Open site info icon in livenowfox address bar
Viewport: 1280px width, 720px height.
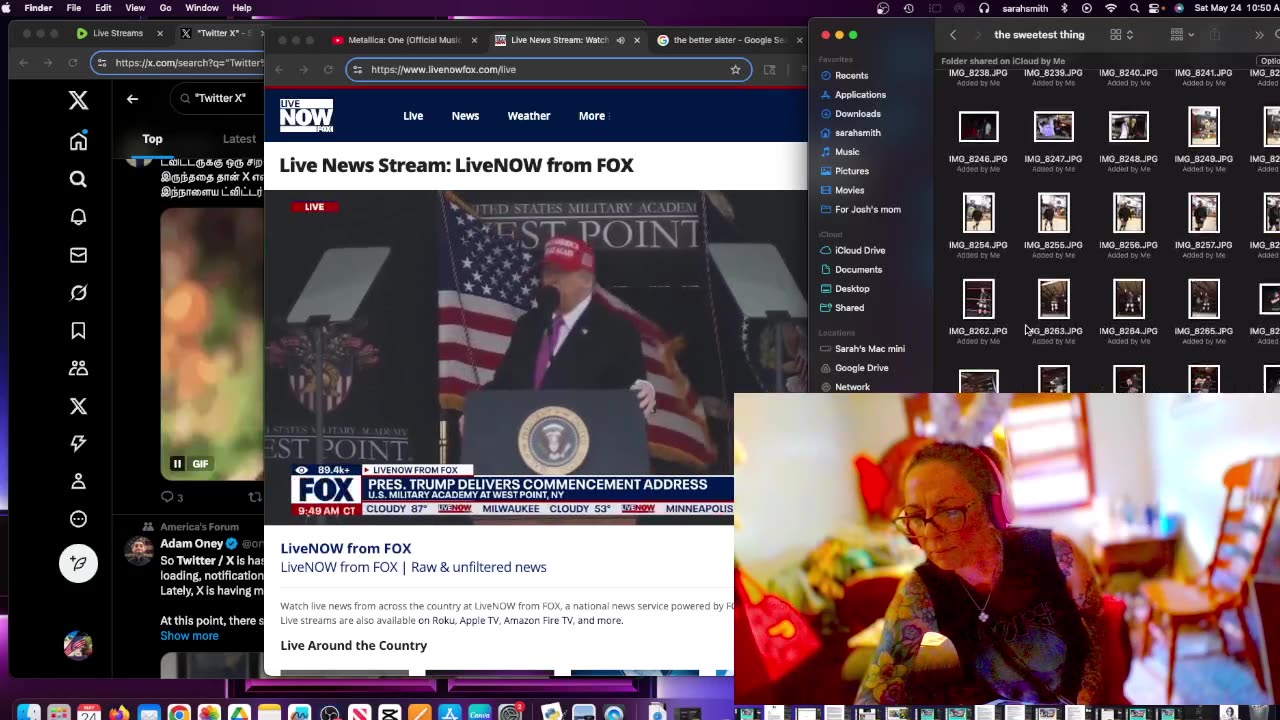click(x=358, y=70)
